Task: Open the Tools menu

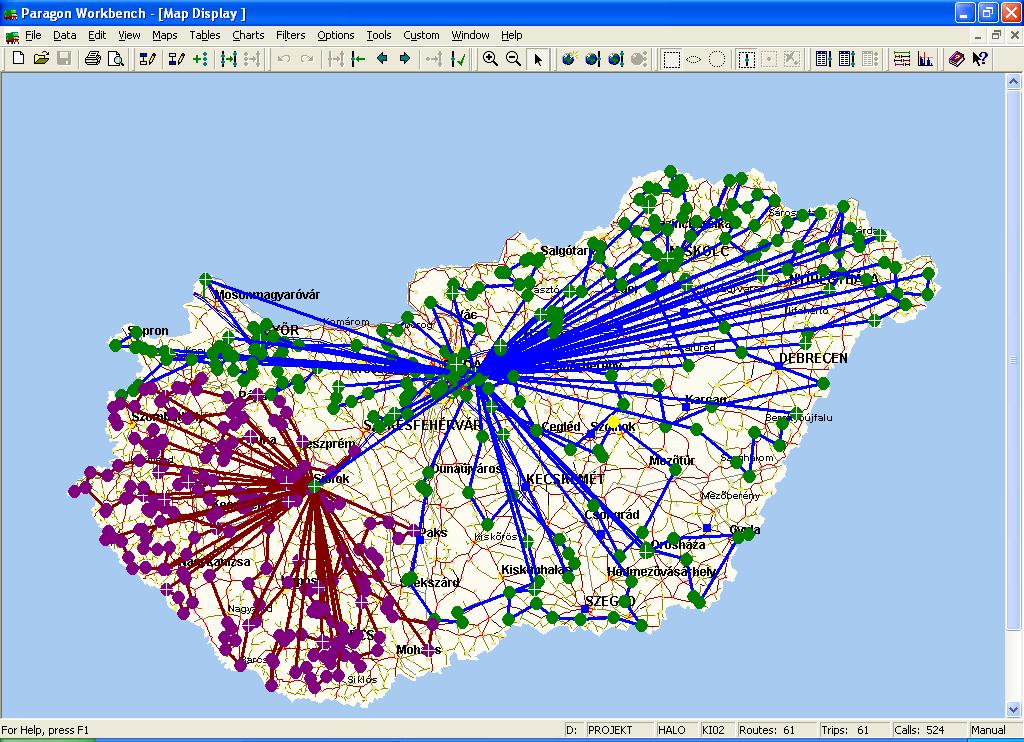Action: click(x=379, y=35)
